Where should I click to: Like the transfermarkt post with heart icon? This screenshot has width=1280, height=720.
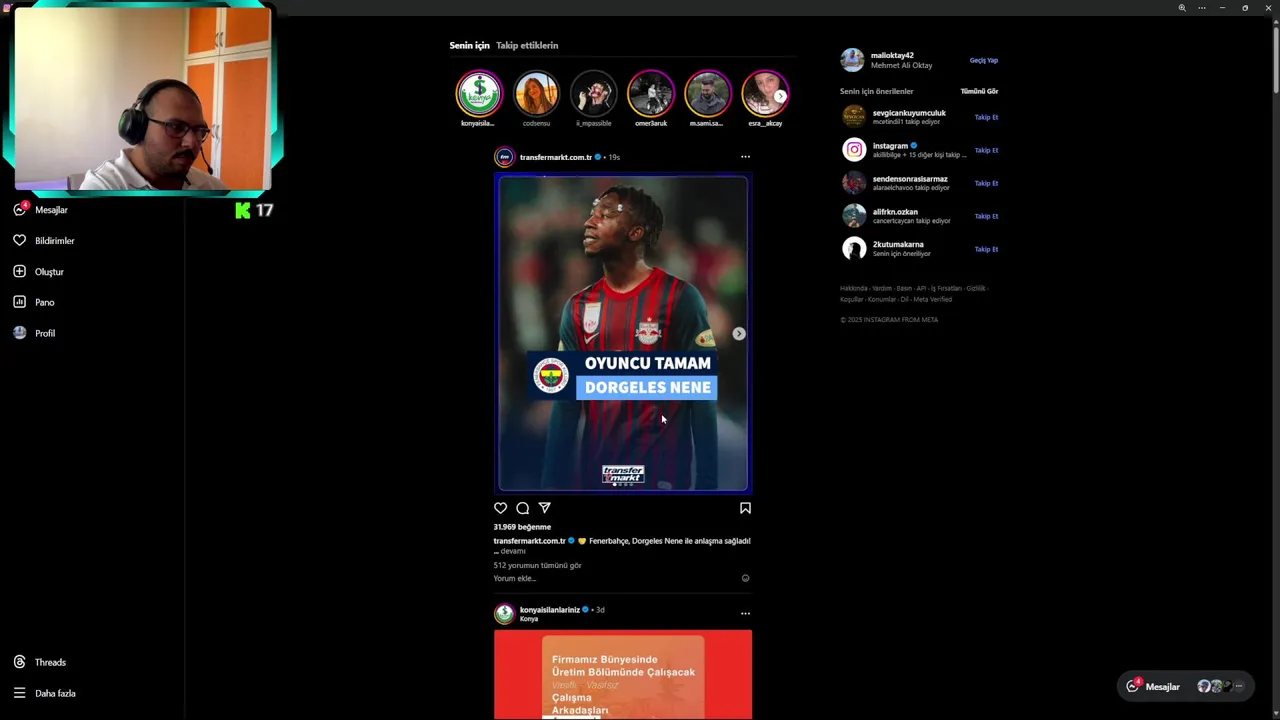click(501, 508)
